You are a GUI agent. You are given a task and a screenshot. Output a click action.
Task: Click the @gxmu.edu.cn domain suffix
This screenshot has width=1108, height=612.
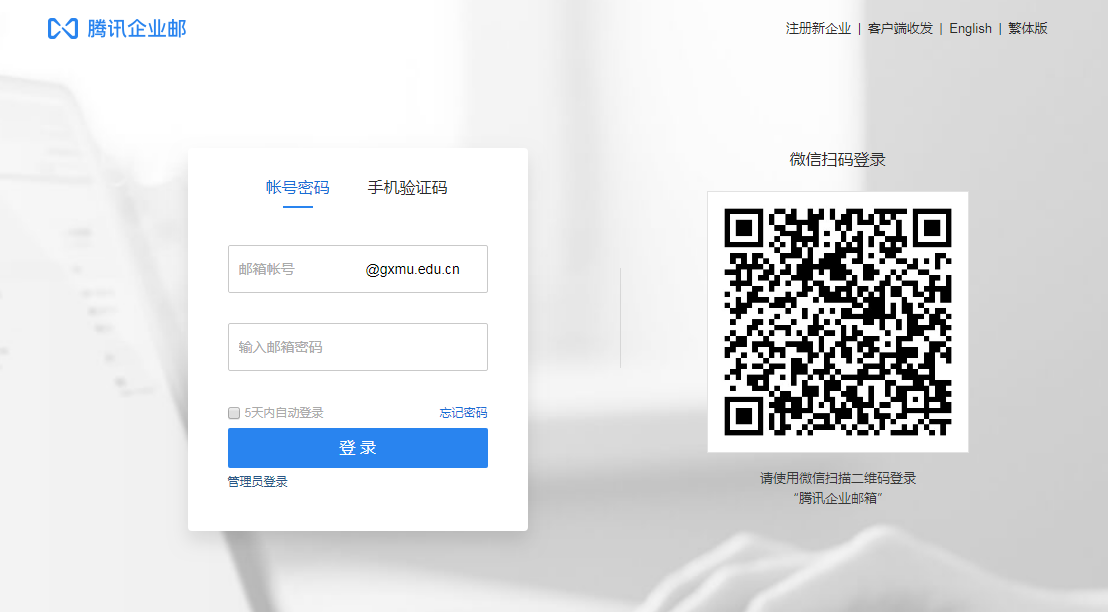413,269
